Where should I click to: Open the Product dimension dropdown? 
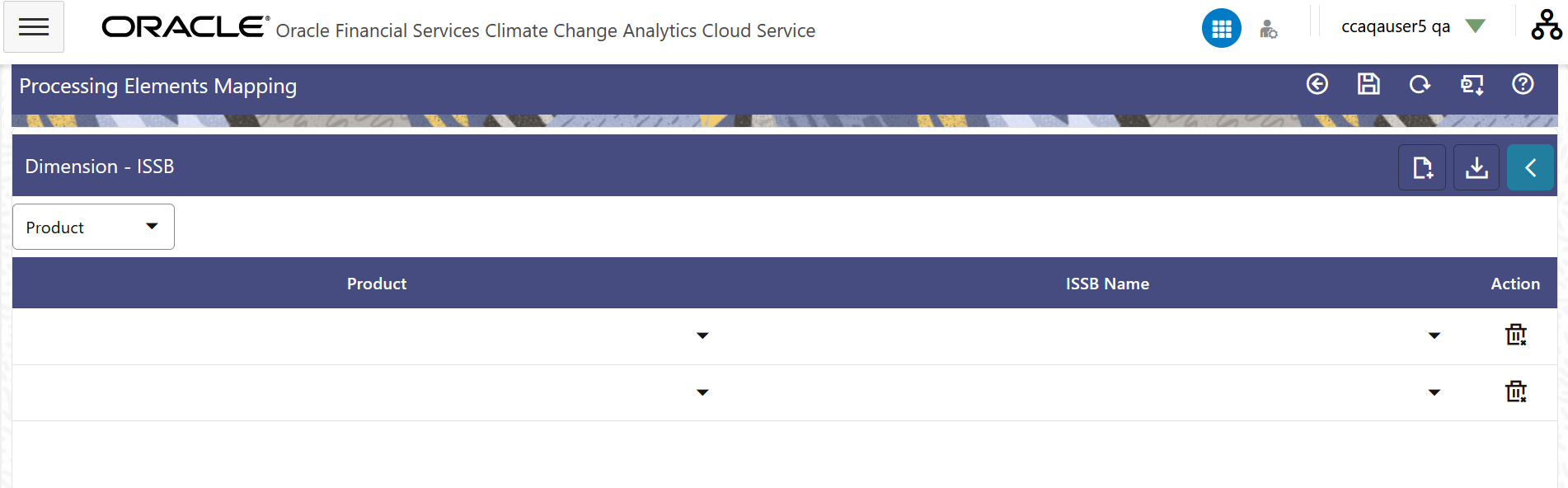coord(93,227)
